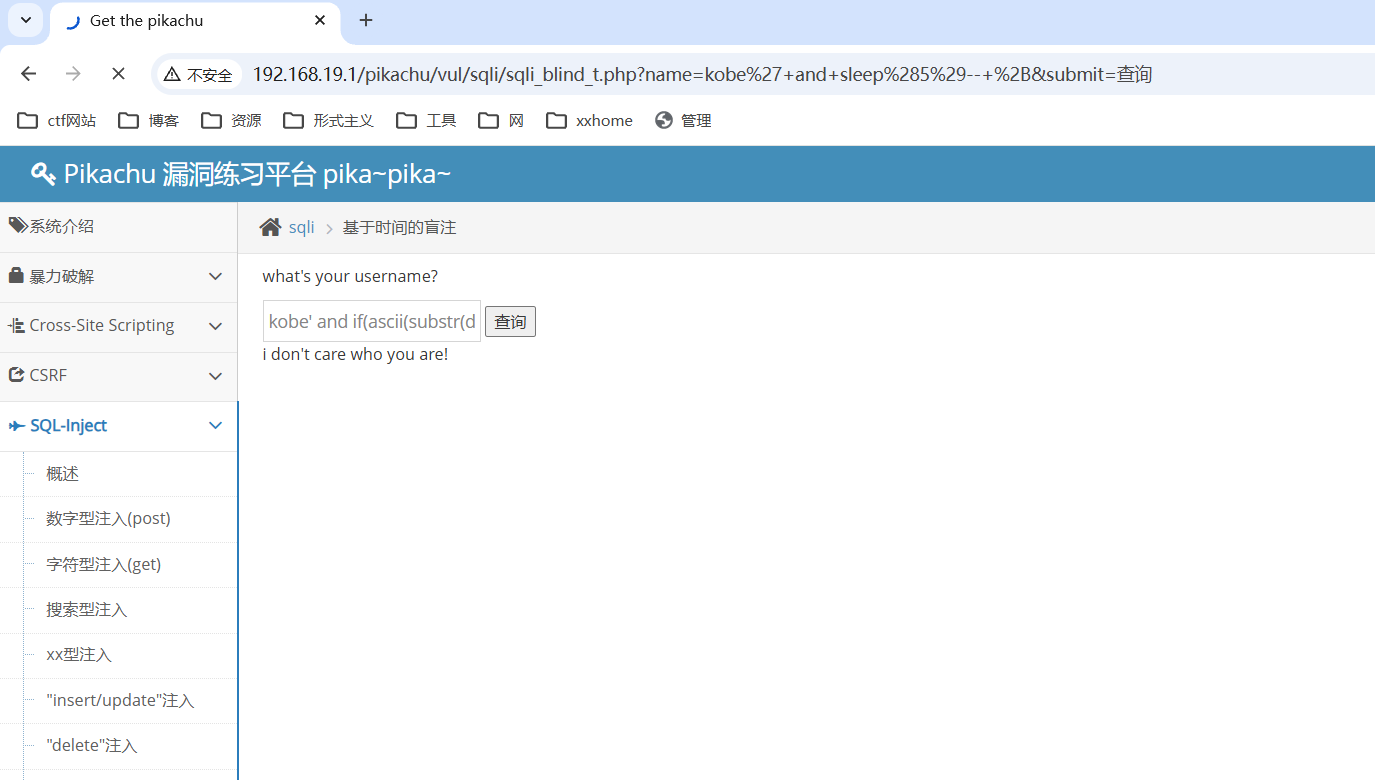Open the 博客 bookmark folder

point(148,121)
